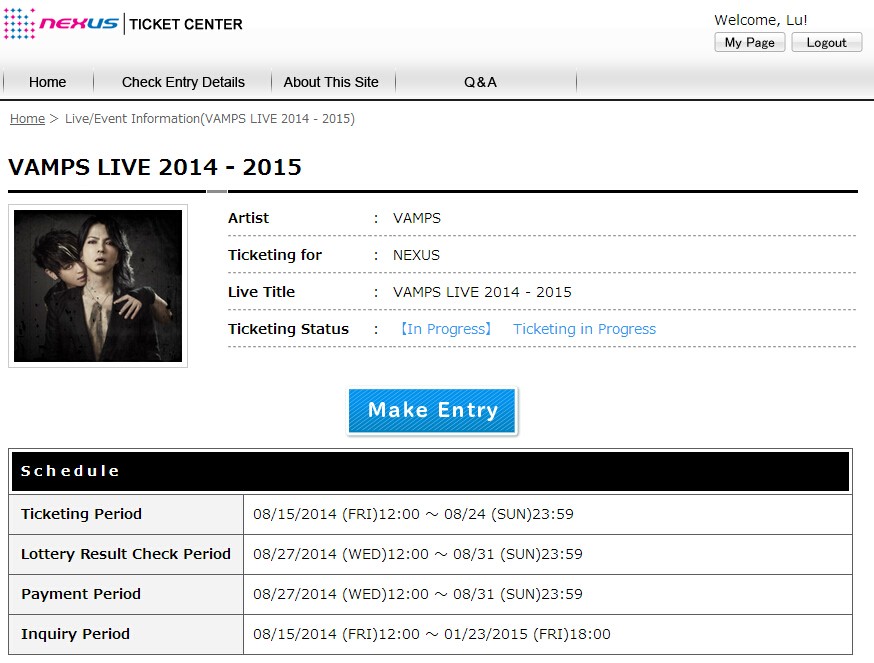Open the Q&A navigation item
Viewport: 874px width, 663px height.
[480, 82]
